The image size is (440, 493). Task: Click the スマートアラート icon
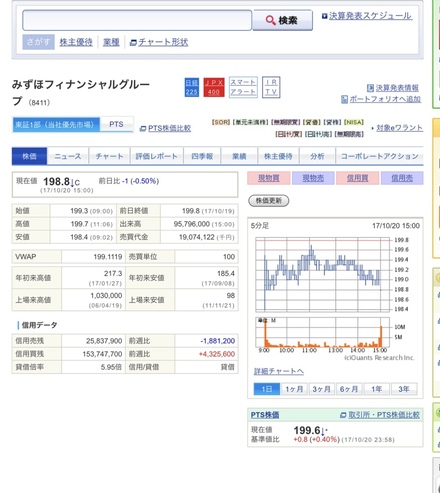[x=243, y=87]
